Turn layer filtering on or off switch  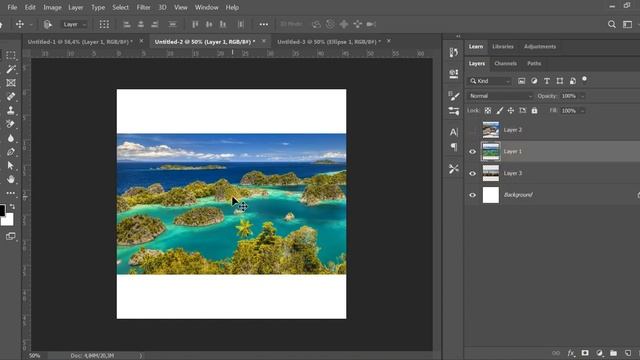point(584,79)
